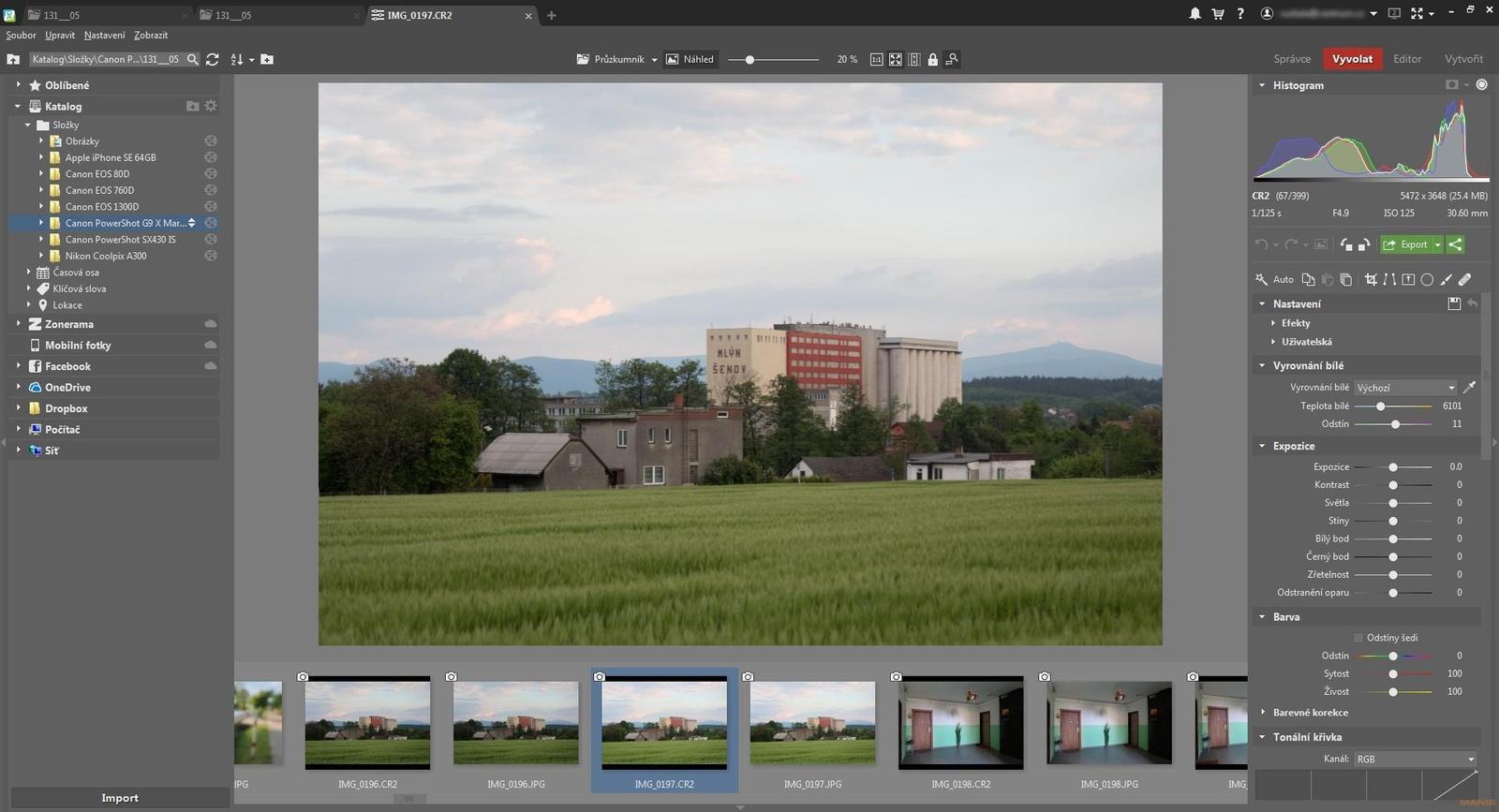Toggle Náhled preview mode button

coord(690,59)
